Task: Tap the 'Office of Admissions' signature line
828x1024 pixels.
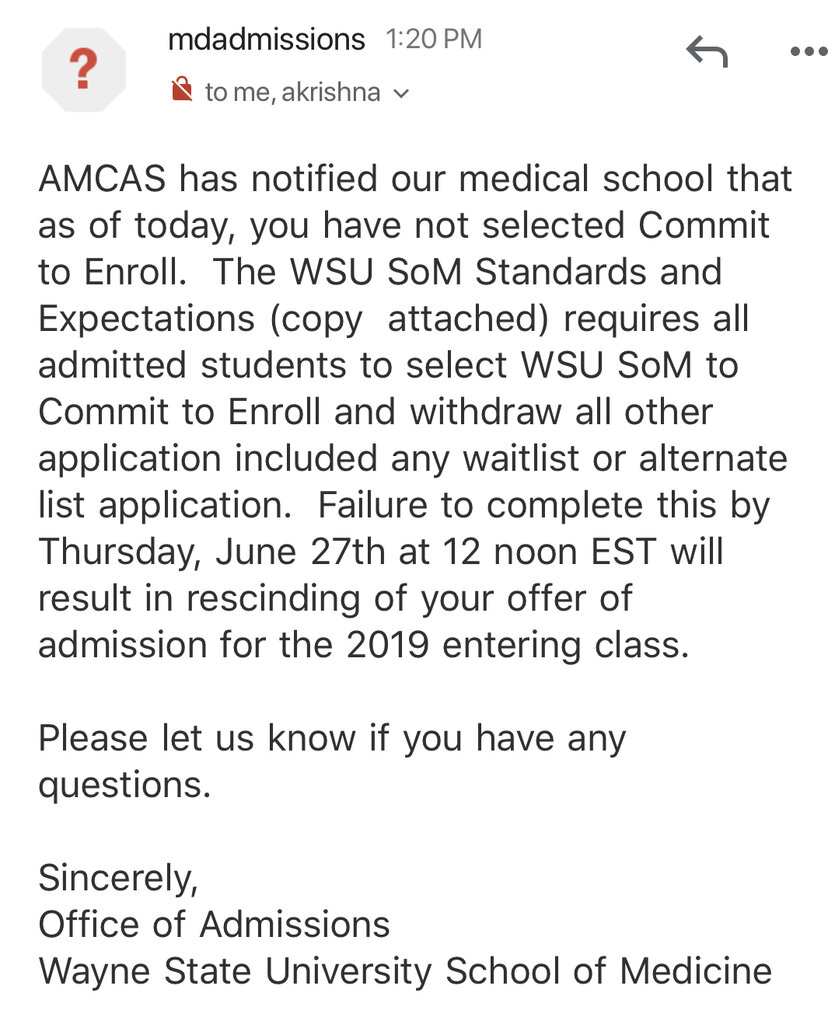Action: click(214, 925)
